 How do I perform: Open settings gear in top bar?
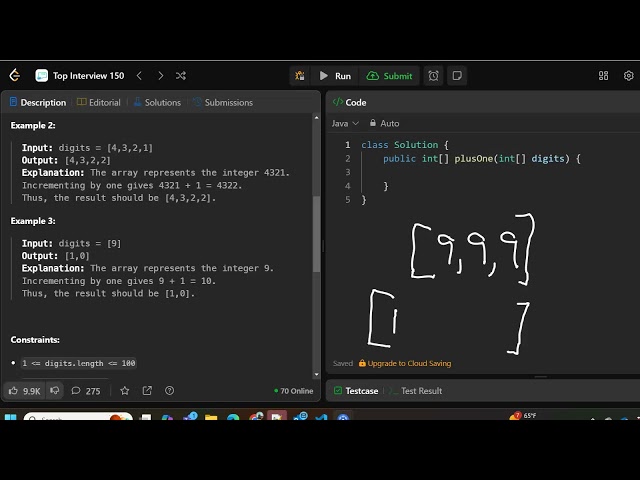629,76
